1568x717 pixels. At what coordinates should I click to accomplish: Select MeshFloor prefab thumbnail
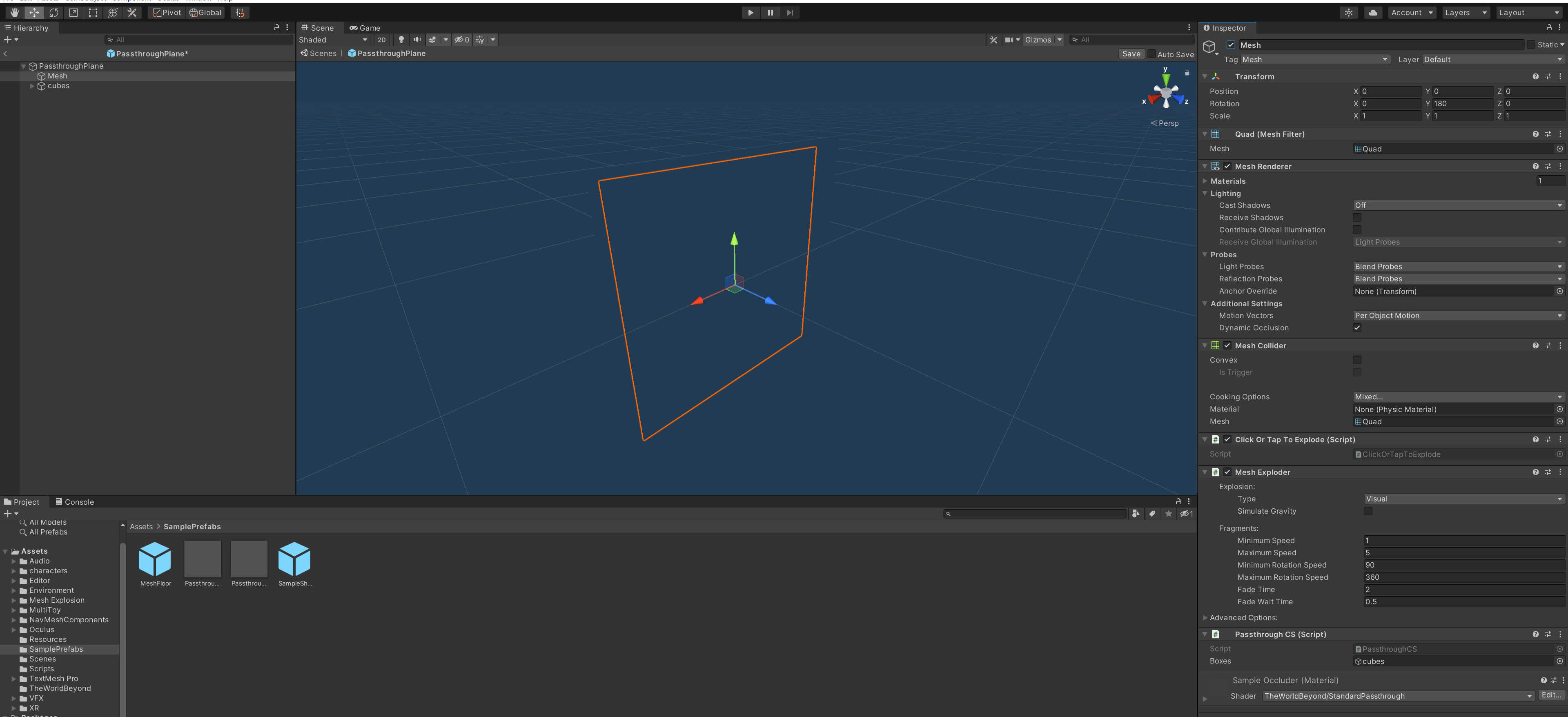click(155, 559)
